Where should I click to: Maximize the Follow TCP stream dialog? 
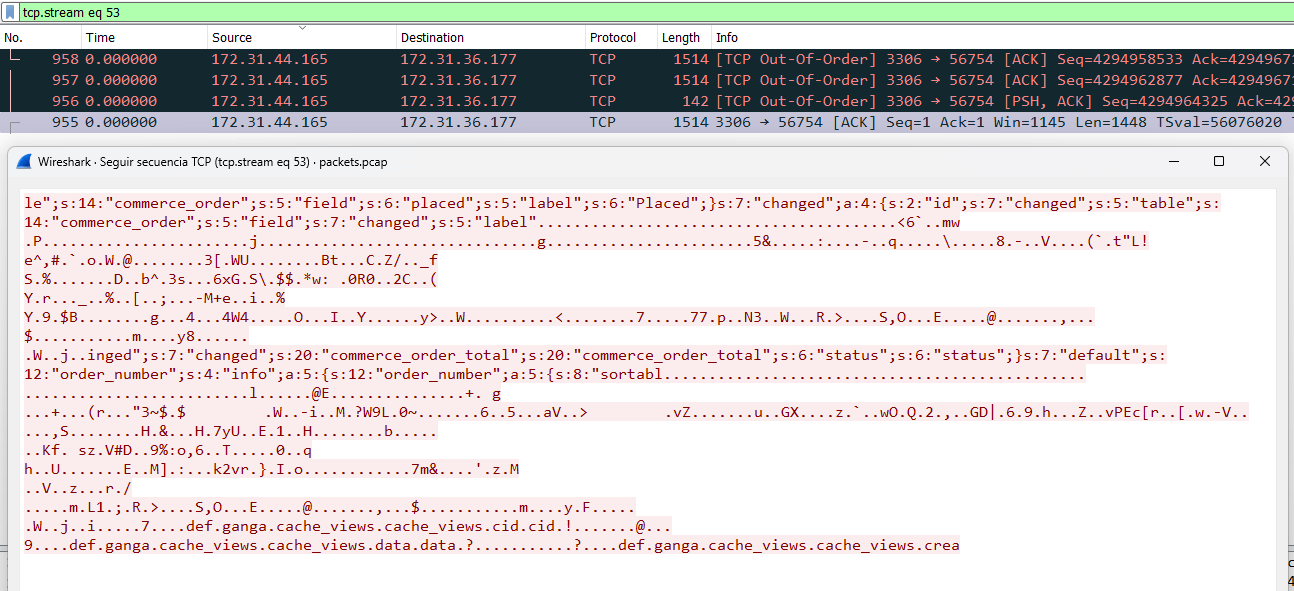[x=1218, y=161]
